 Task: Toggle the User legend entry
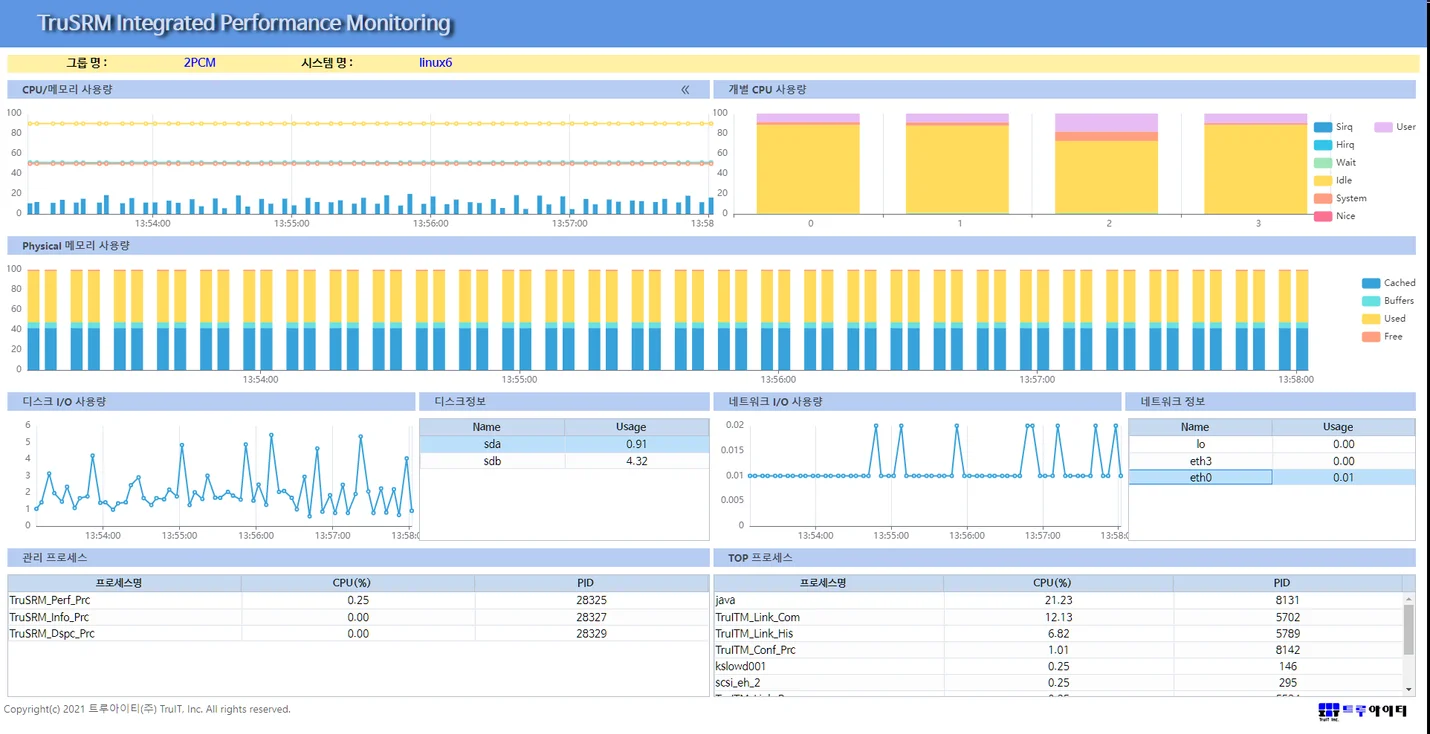pos(1395,127)
